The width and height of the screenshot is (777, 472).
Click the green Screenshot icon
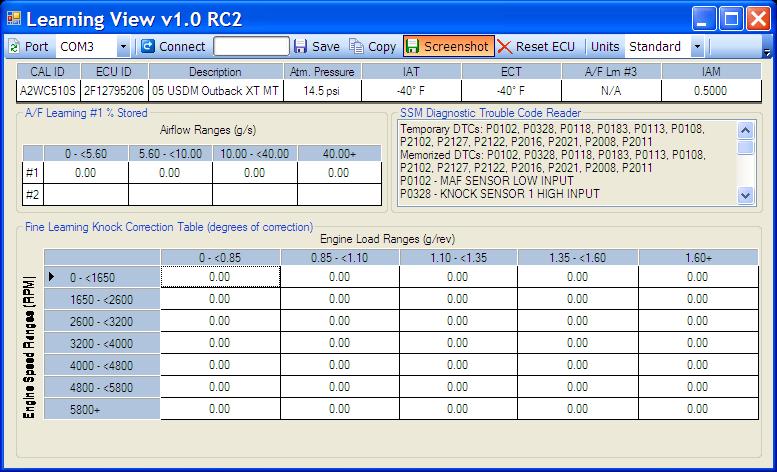tap(413, 47)
